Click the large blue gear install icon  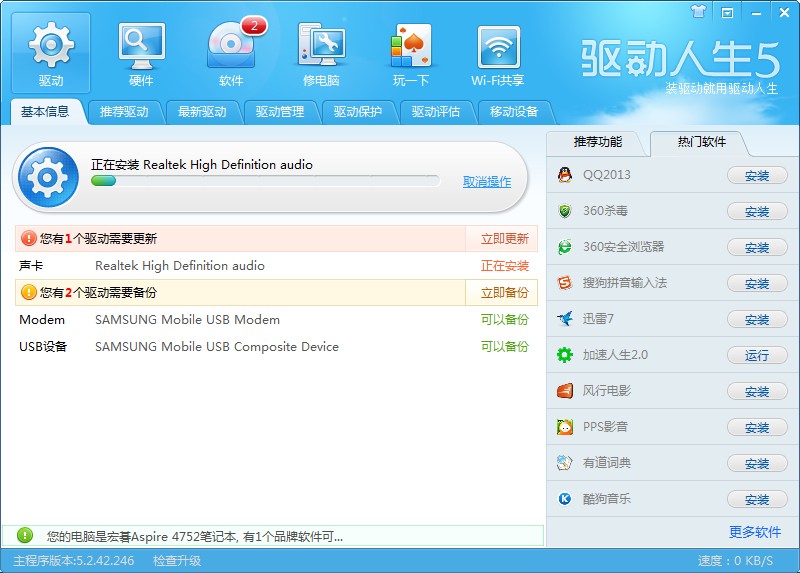(48, 178)
